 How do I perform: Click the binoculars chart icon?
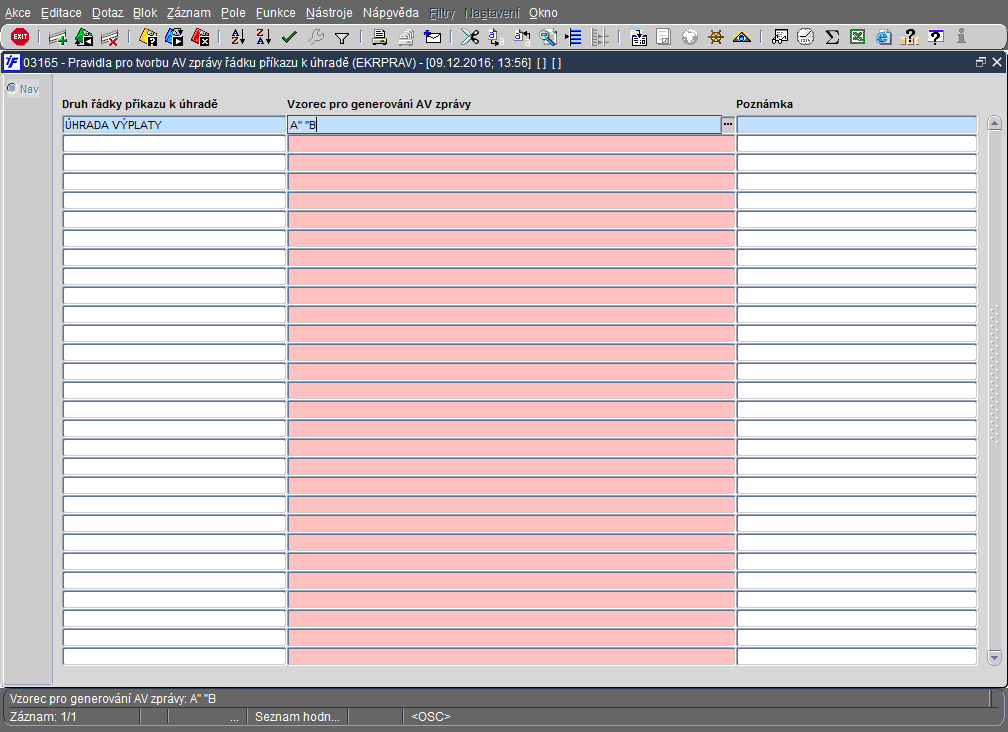(780, 37)
